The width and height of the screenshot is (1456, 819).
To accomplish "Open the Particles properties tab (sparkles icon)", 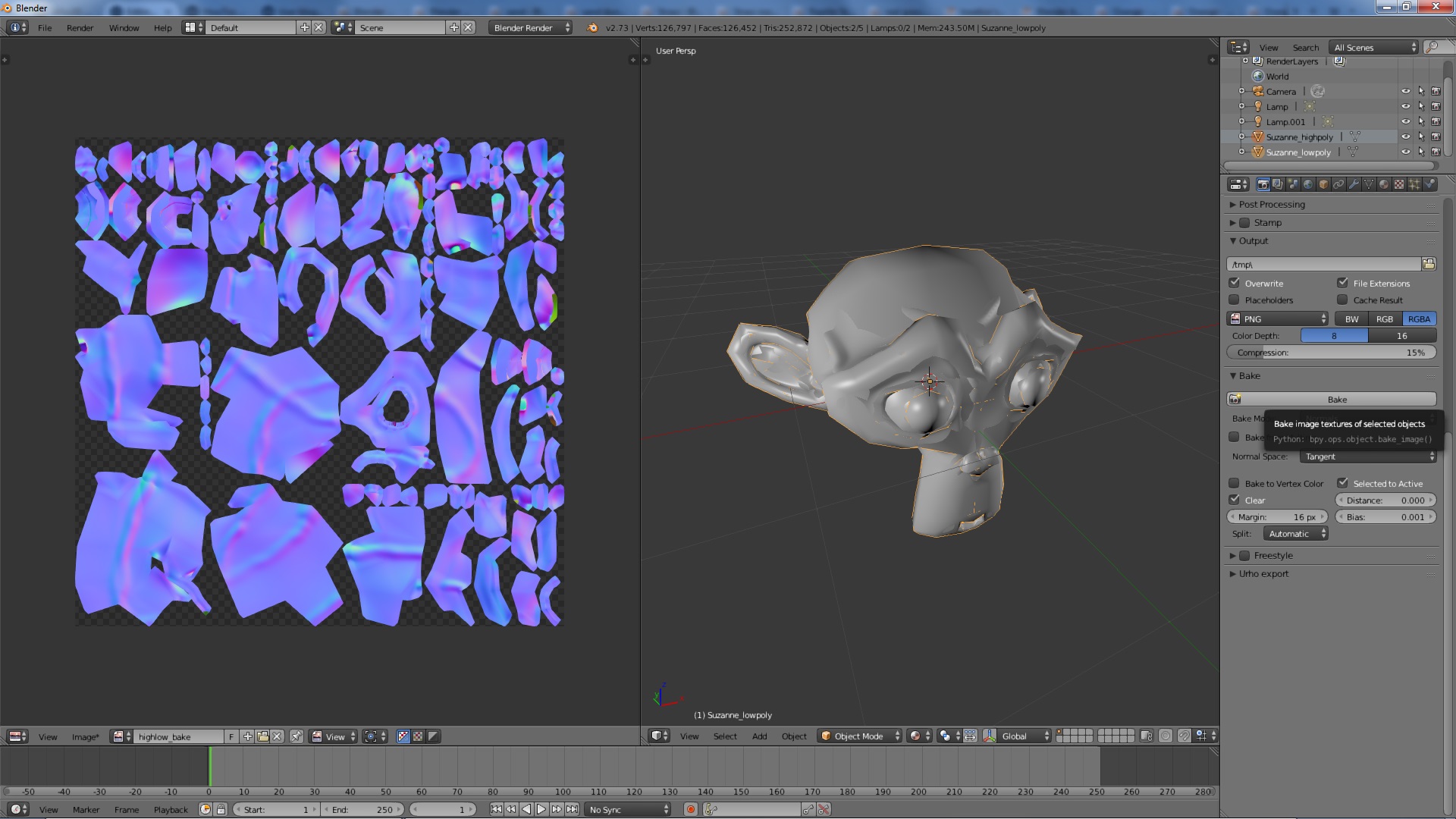I will (x=1414, y=184).
